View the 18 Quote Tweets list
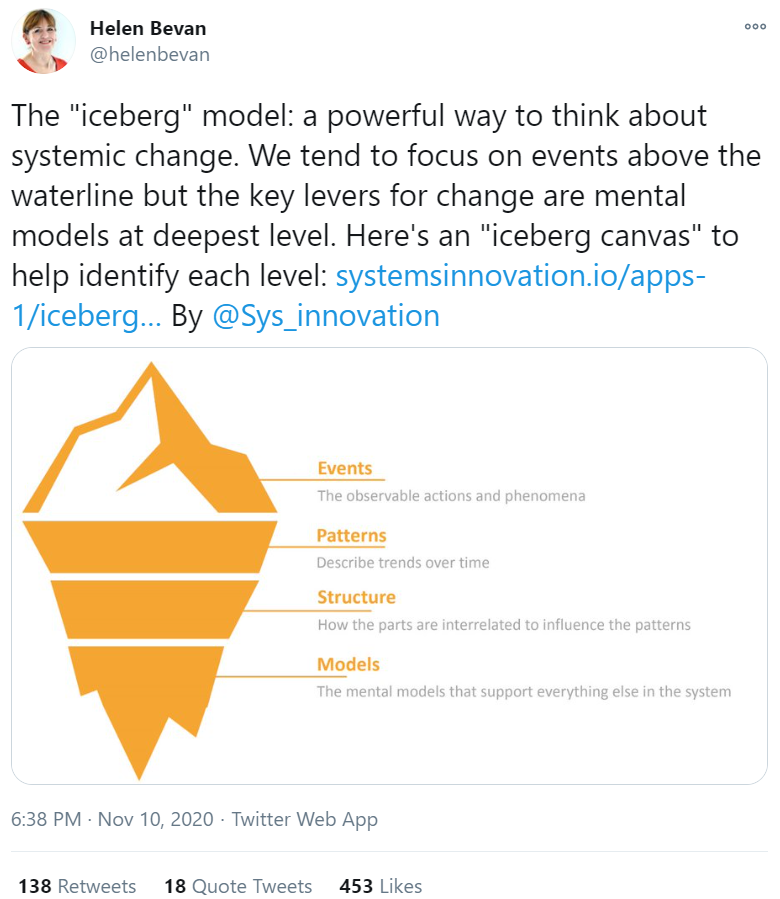This screenshot has height=899, width=780. tap(238, 886)
